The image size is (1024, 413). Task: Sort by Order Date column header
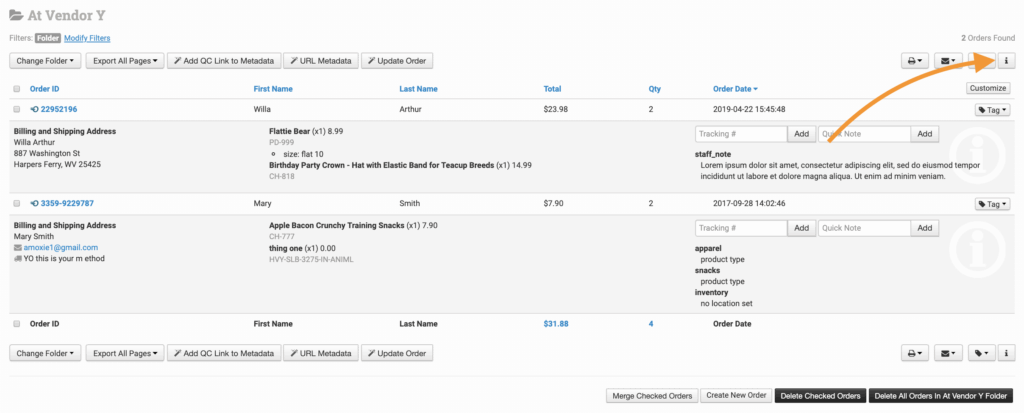coord(734,89)
